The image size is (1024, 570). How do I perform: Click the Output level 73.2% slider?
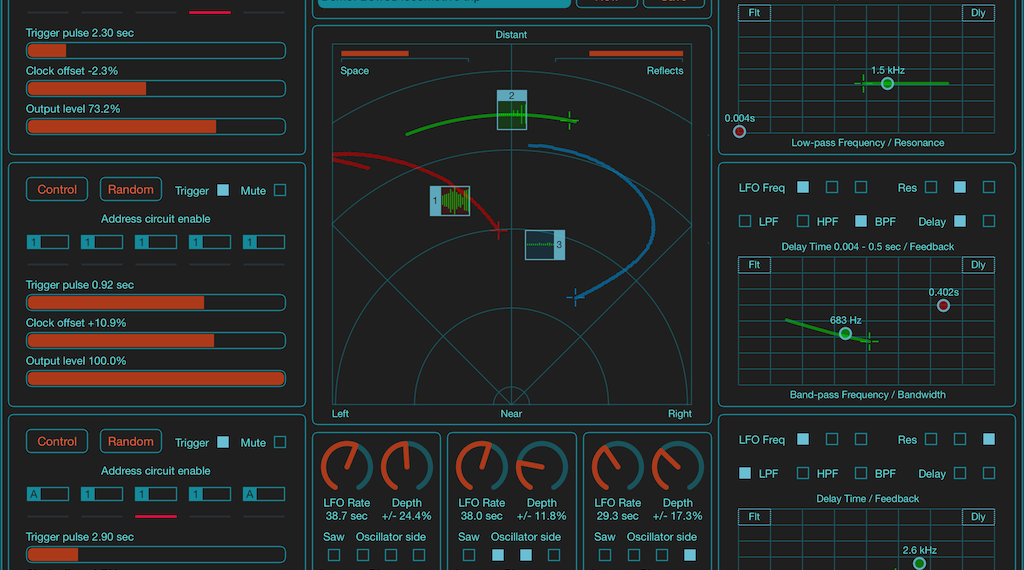click(x=156, y=127)
